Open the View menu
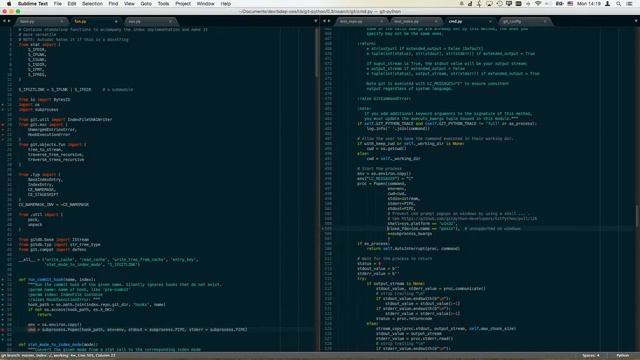 129,4
